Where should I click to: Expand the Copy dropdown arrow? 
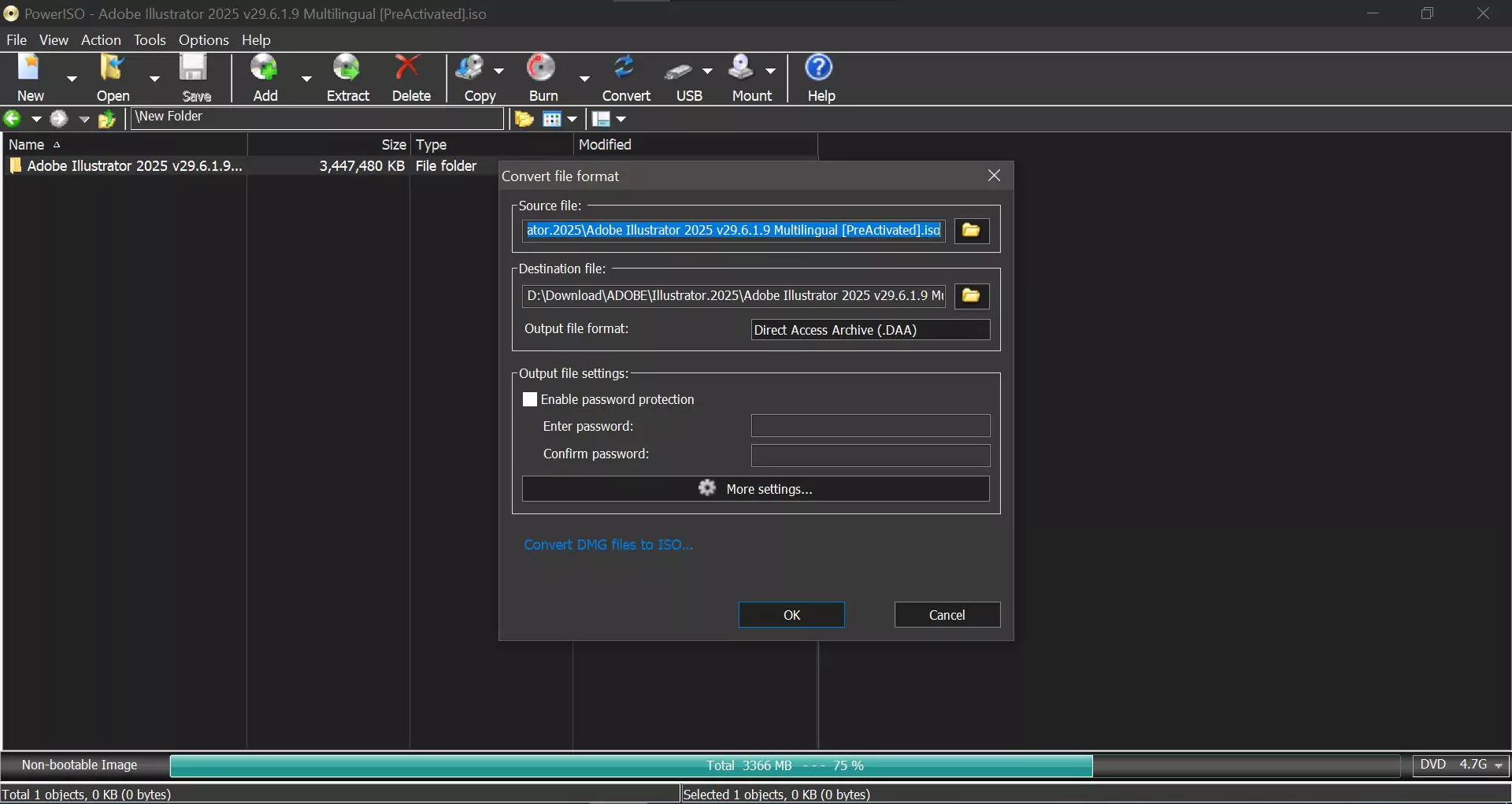point(498,70)
